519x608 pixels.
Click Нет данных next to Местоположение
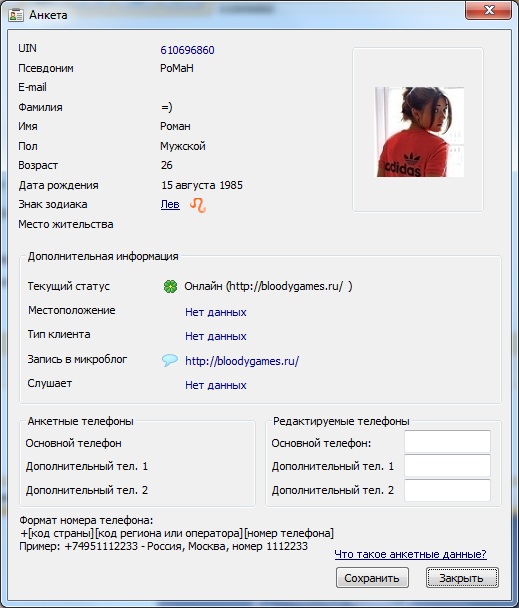coord(216,312)
